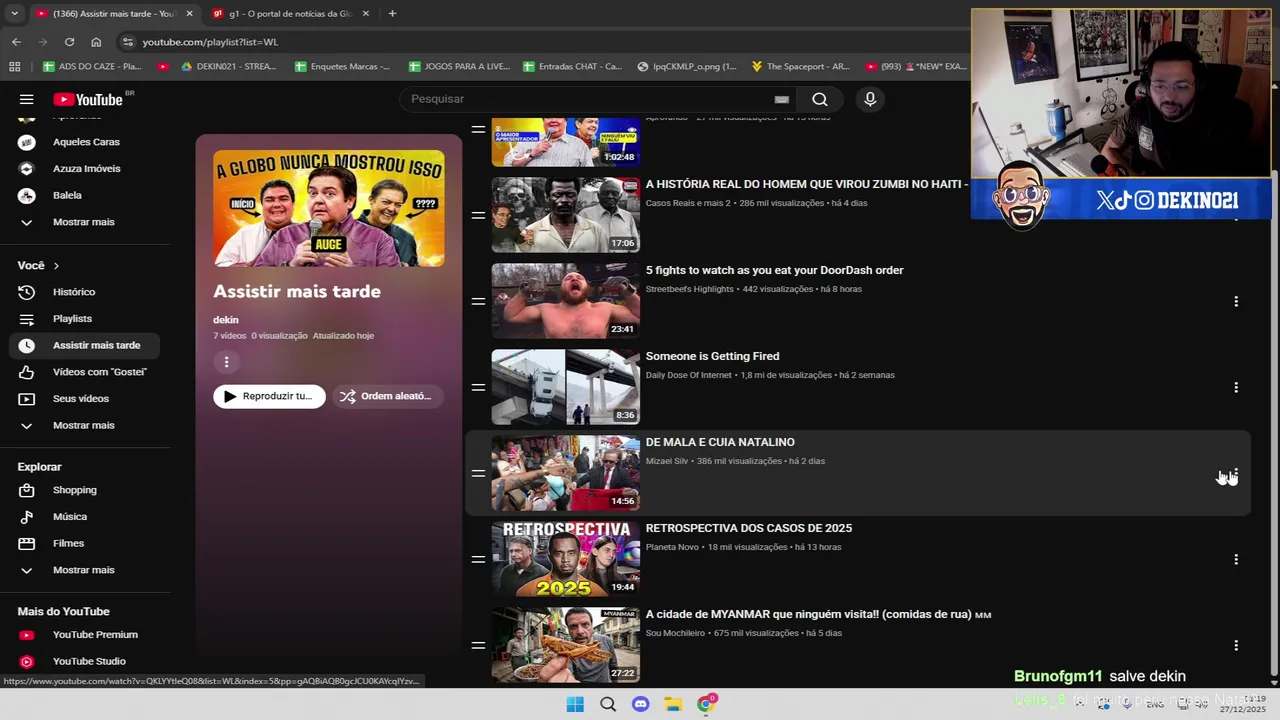Visit Streetbeefs Highlights channel link
The image size is (1280, 720).
click(x=690, y=289)
